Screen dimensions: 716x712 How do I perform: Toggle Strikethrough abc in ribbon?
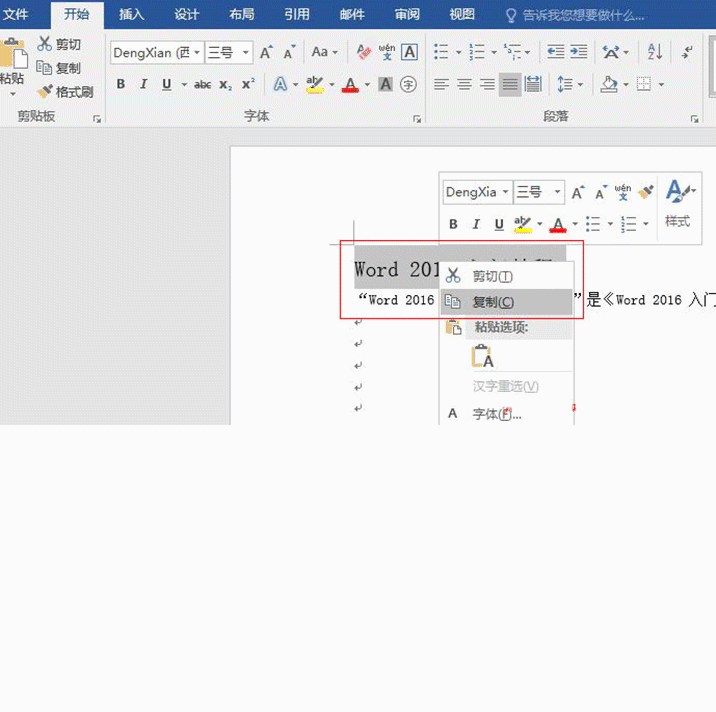click(x=202, y=84)
